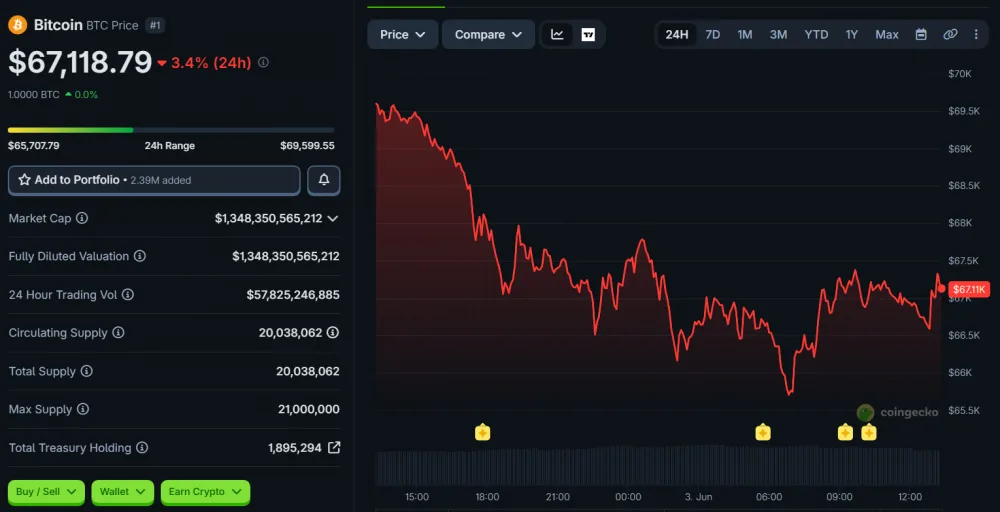Click the Bitcoin logo icon

point(17,26)
